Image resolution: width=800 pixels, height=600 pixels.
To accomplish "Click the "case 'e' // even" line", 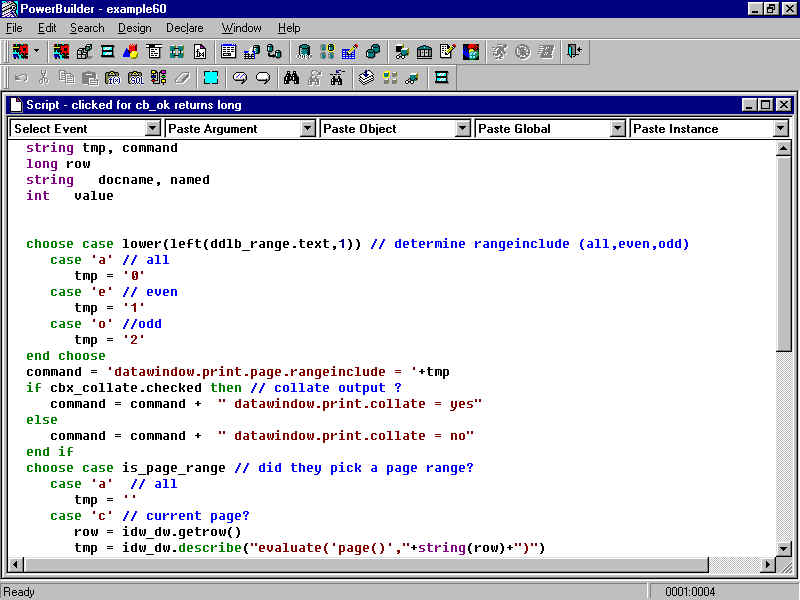I will pyautogui.click(x=114, y=292).
